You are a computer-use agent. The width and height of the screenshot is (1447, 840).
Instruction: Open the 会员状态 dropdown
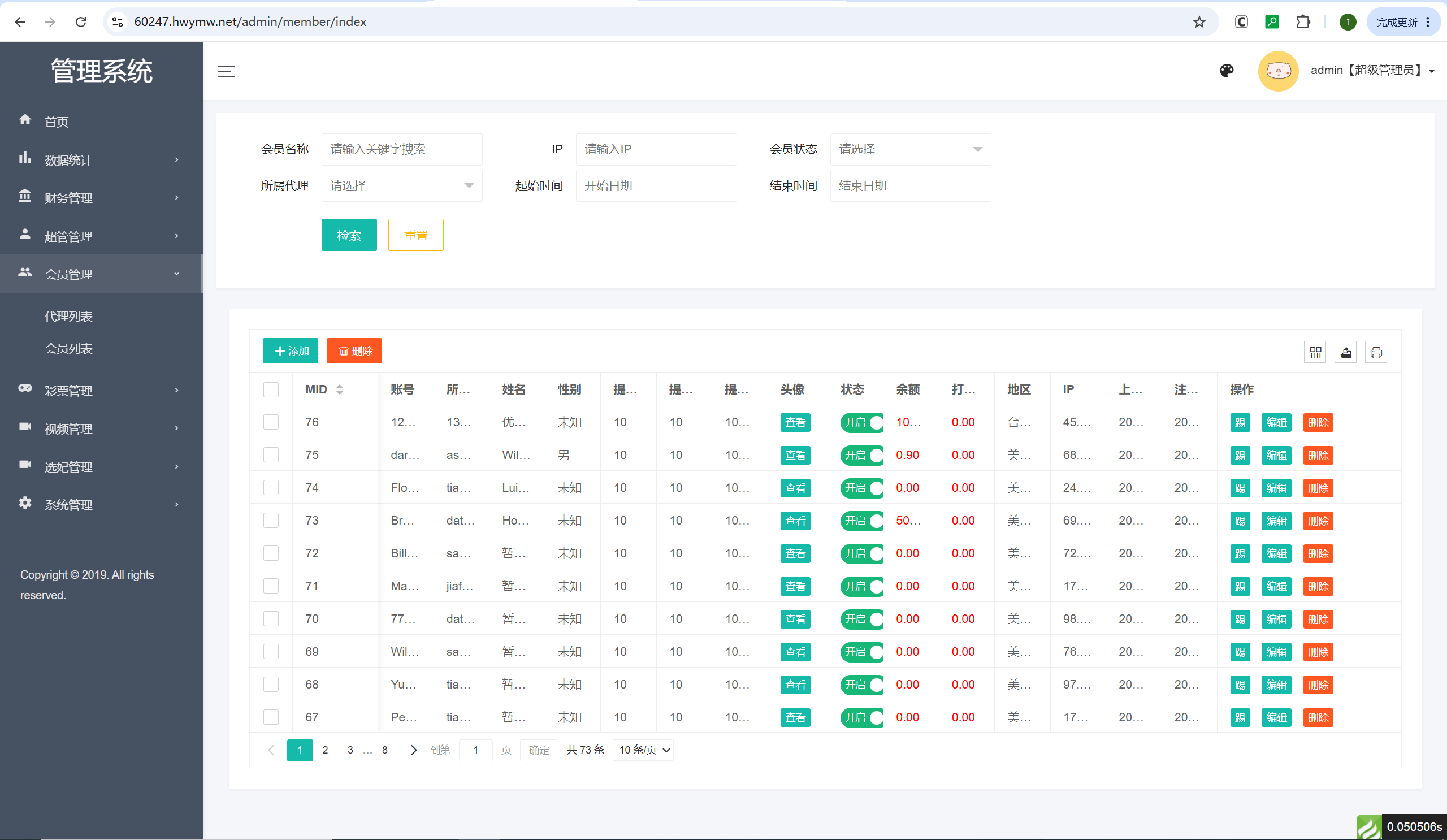(x=910, y=149)
